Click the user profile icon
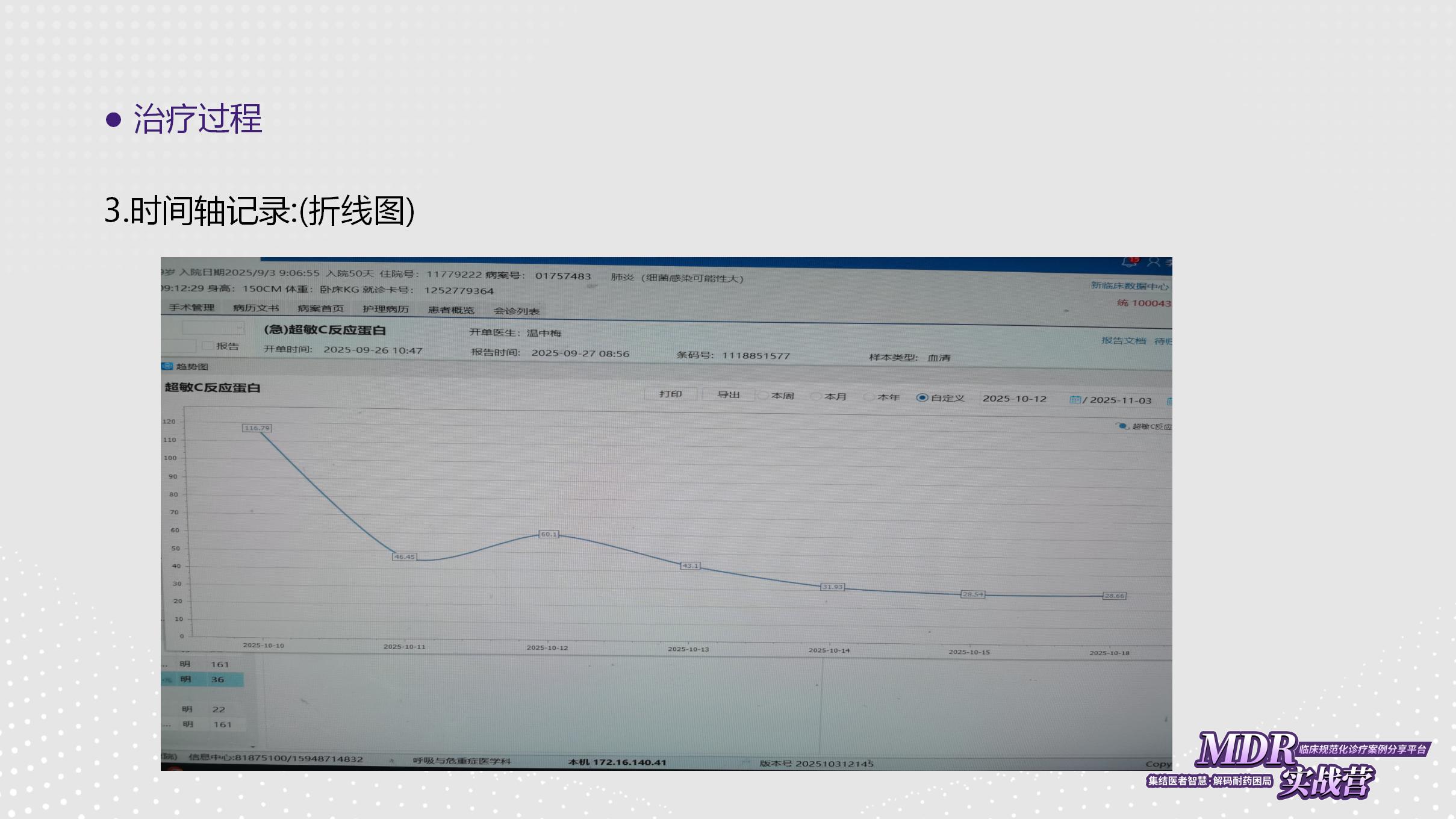Screen dimensions: 1456x819 pos(1154,262)
